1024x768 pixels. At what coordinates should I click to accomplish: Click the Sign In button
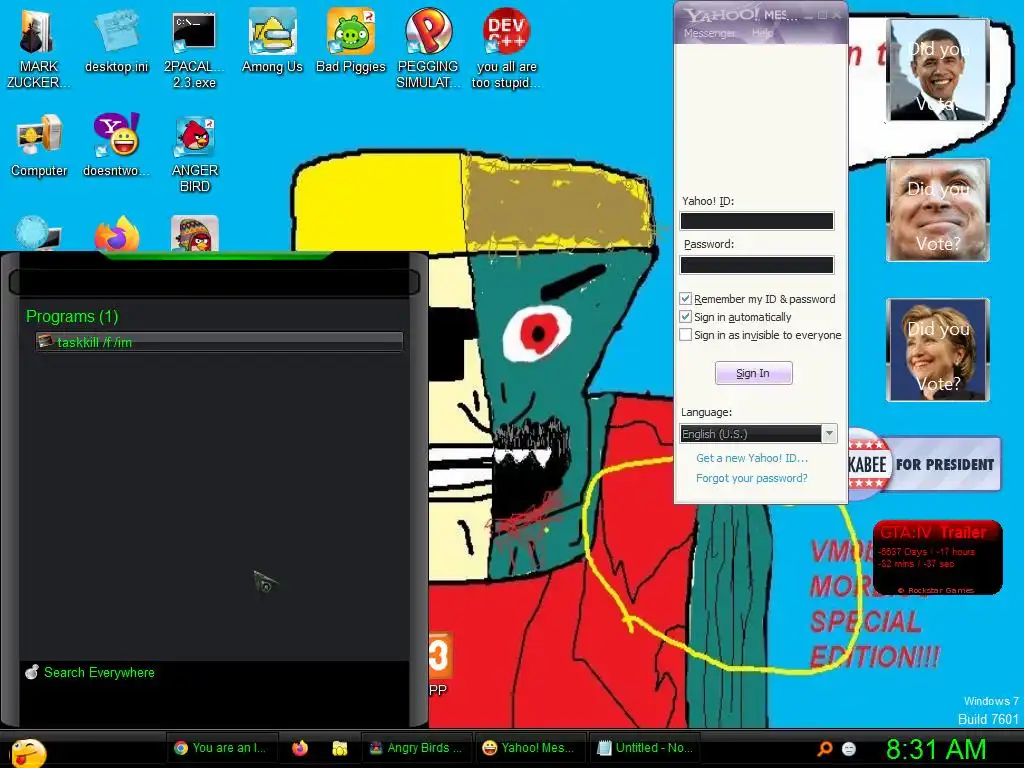click(754, 373)
